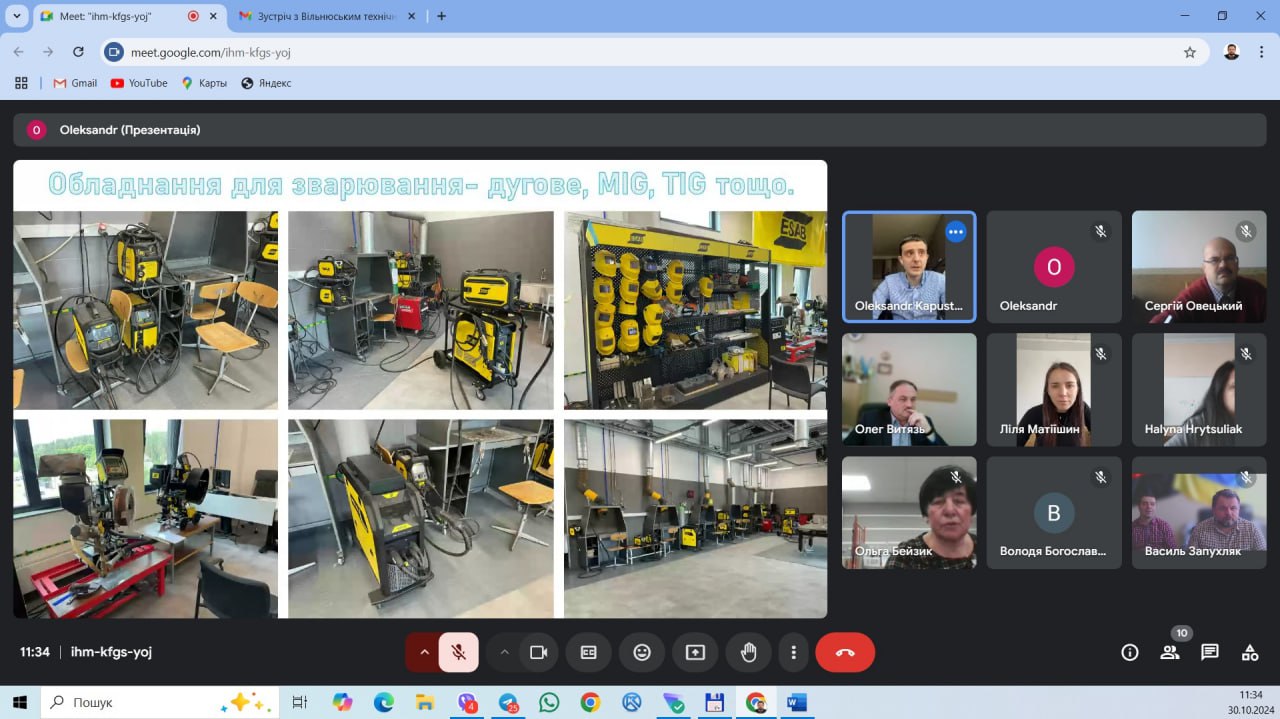Expand audio settings arrow beside microphone

coord(424,652)
